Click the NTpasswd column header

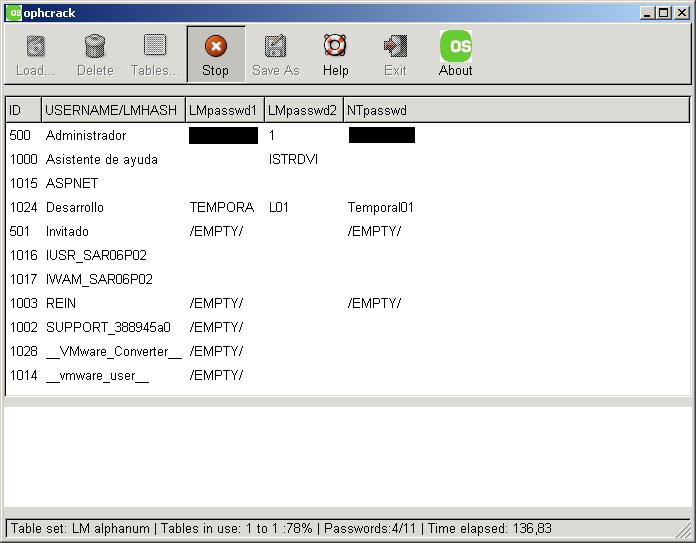[516, 110]
